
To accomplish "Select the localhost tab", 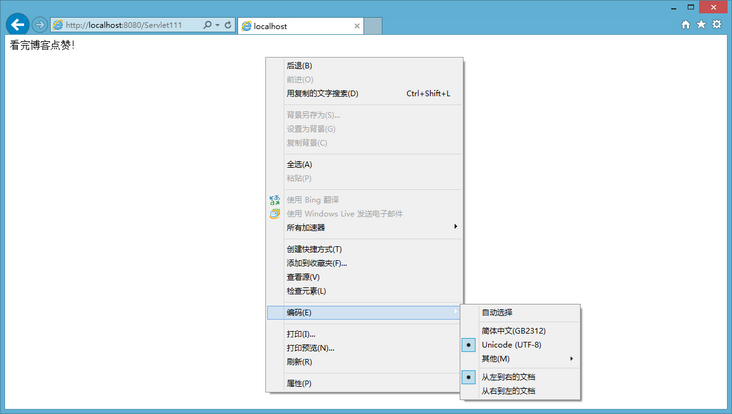I will 301,26.
